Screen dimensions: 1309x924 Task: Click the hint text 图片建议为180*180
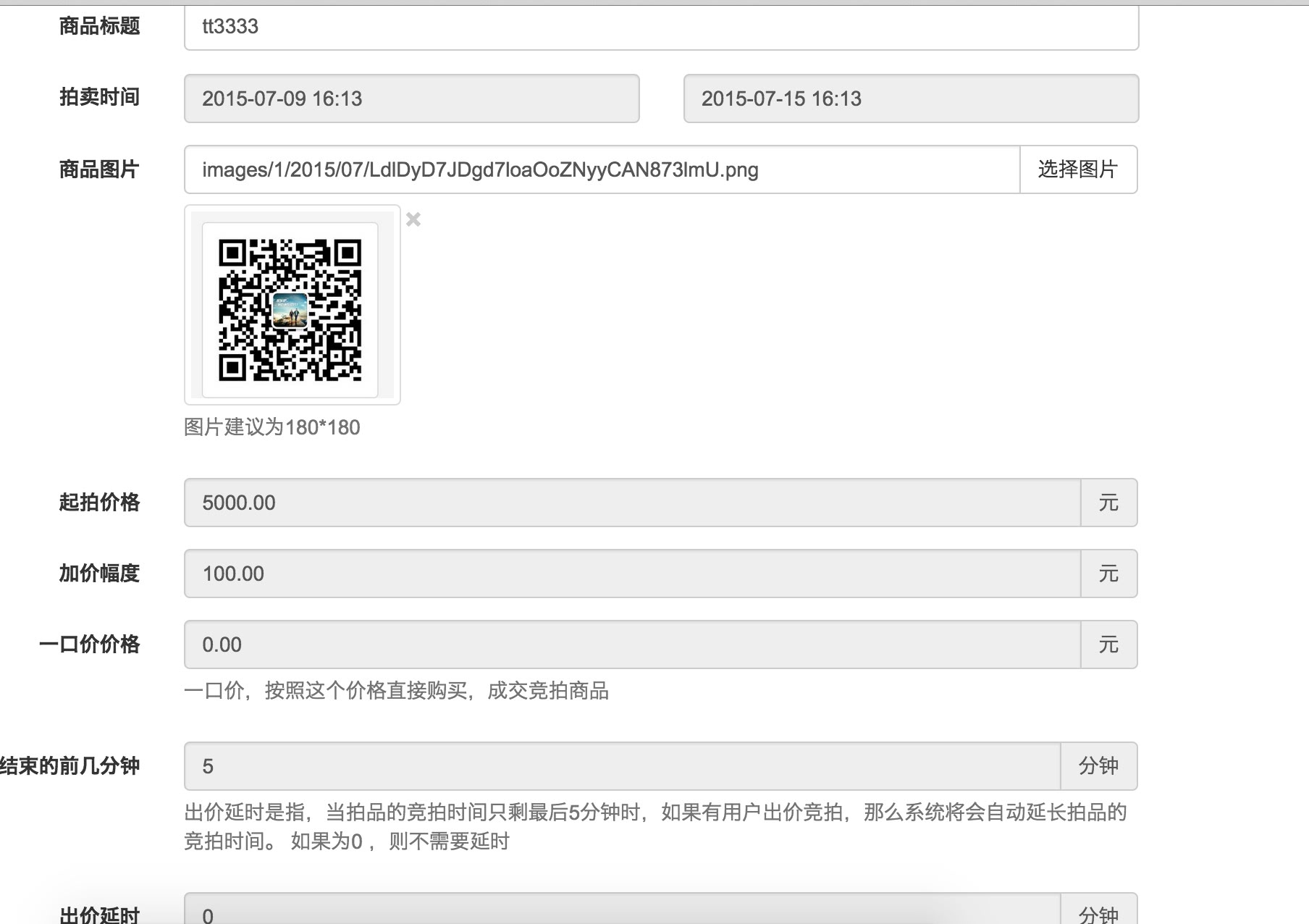click(x=272, y=427)
